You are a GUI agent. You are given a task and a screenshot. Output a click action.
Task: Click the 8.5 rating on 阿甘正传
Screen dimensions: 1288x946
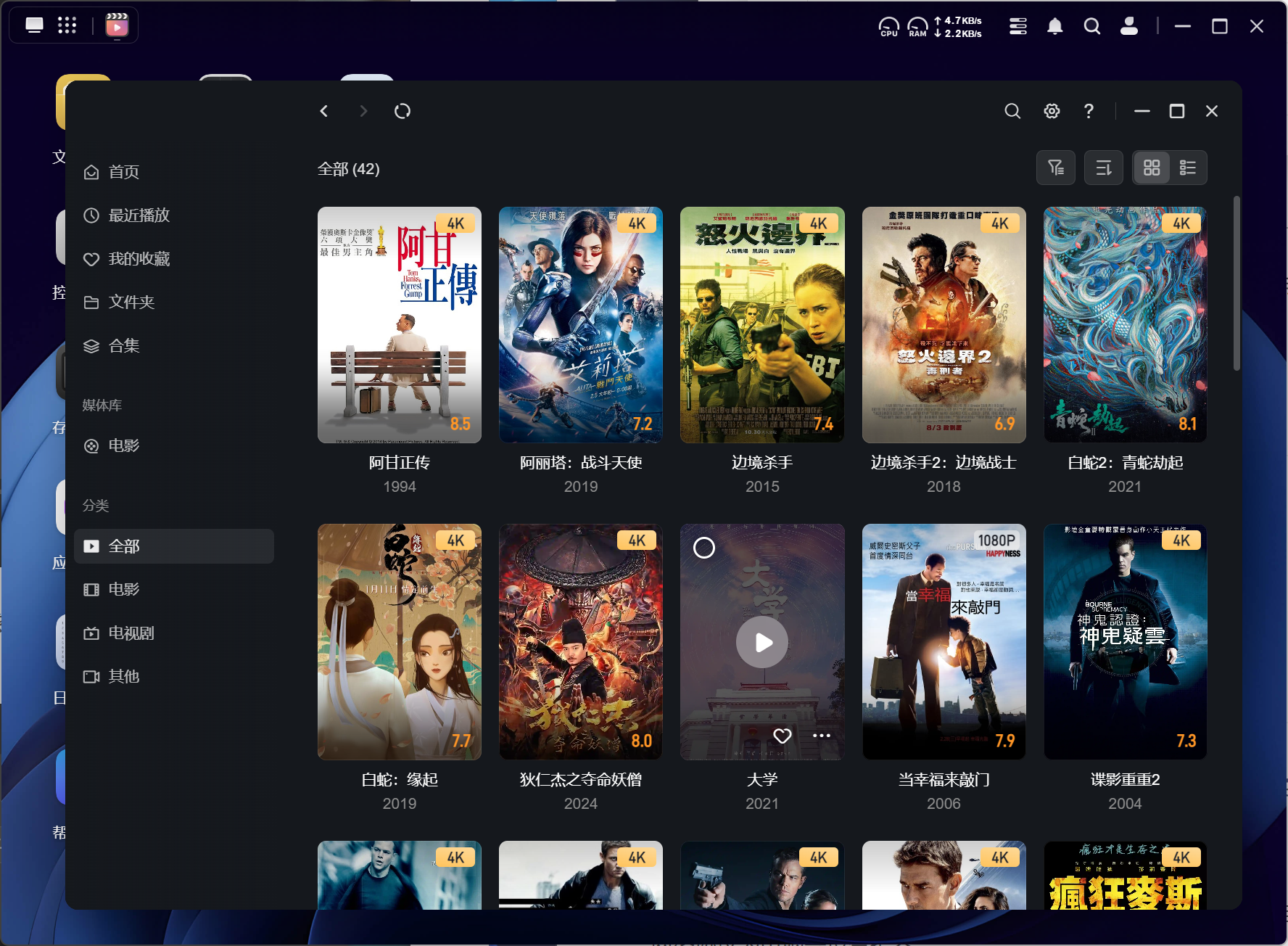(461, 424)
